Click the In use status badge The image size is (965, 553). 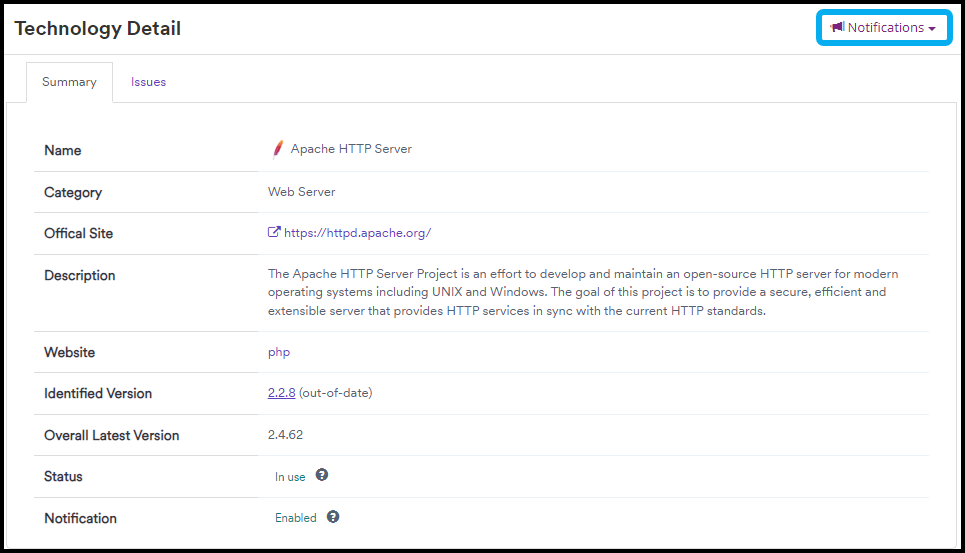(290, 477)
